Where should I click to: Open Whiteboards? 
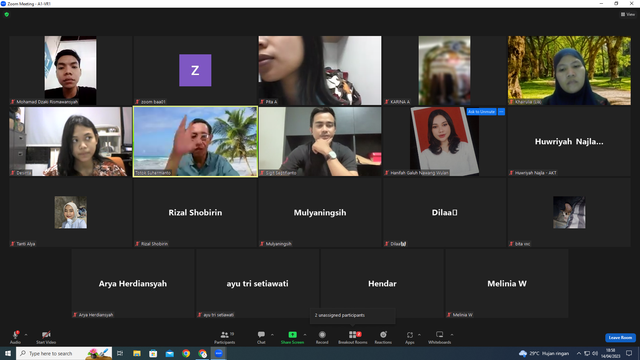pos(440,337)
